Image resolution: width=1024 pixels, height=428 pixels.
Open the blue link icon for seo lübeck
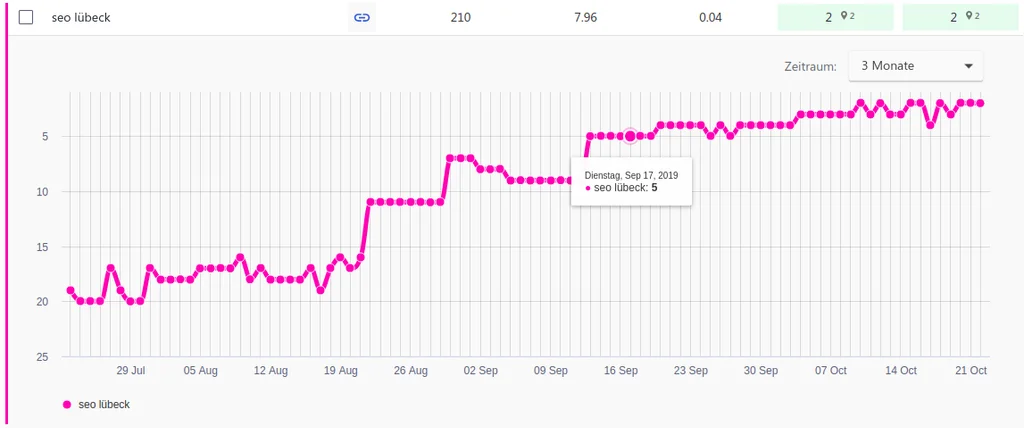pyautogui.click(x=361, y=18)
